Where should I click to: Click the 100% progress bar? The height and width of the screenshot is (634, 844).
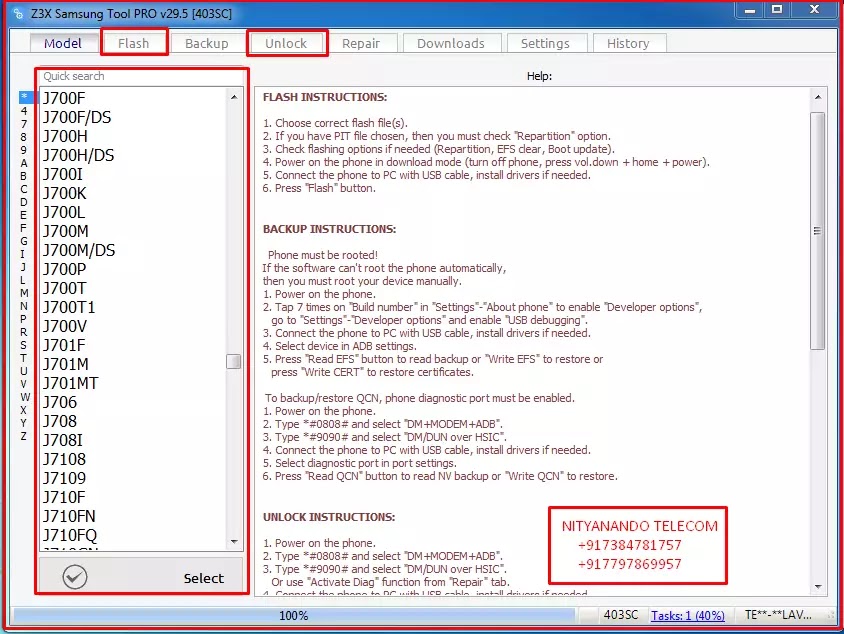coord(294,615)
